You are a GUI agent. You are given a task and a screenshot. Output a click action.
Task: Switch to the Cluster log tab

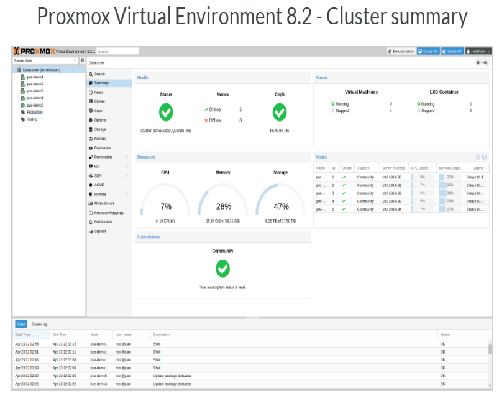[39, 324]
